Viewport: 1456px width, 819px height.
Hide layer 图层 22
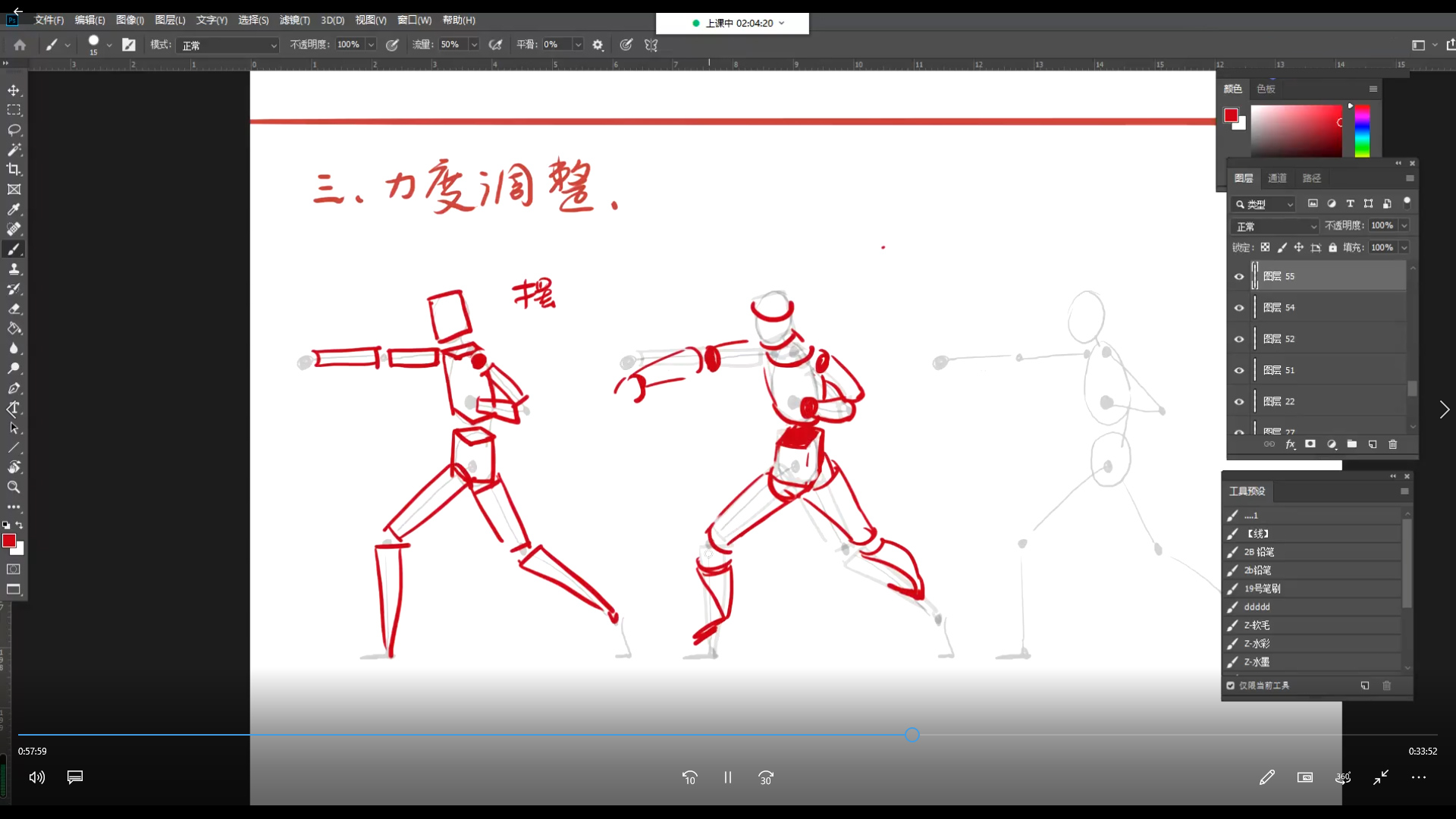pyautogui.click(x=1239, y=402)
